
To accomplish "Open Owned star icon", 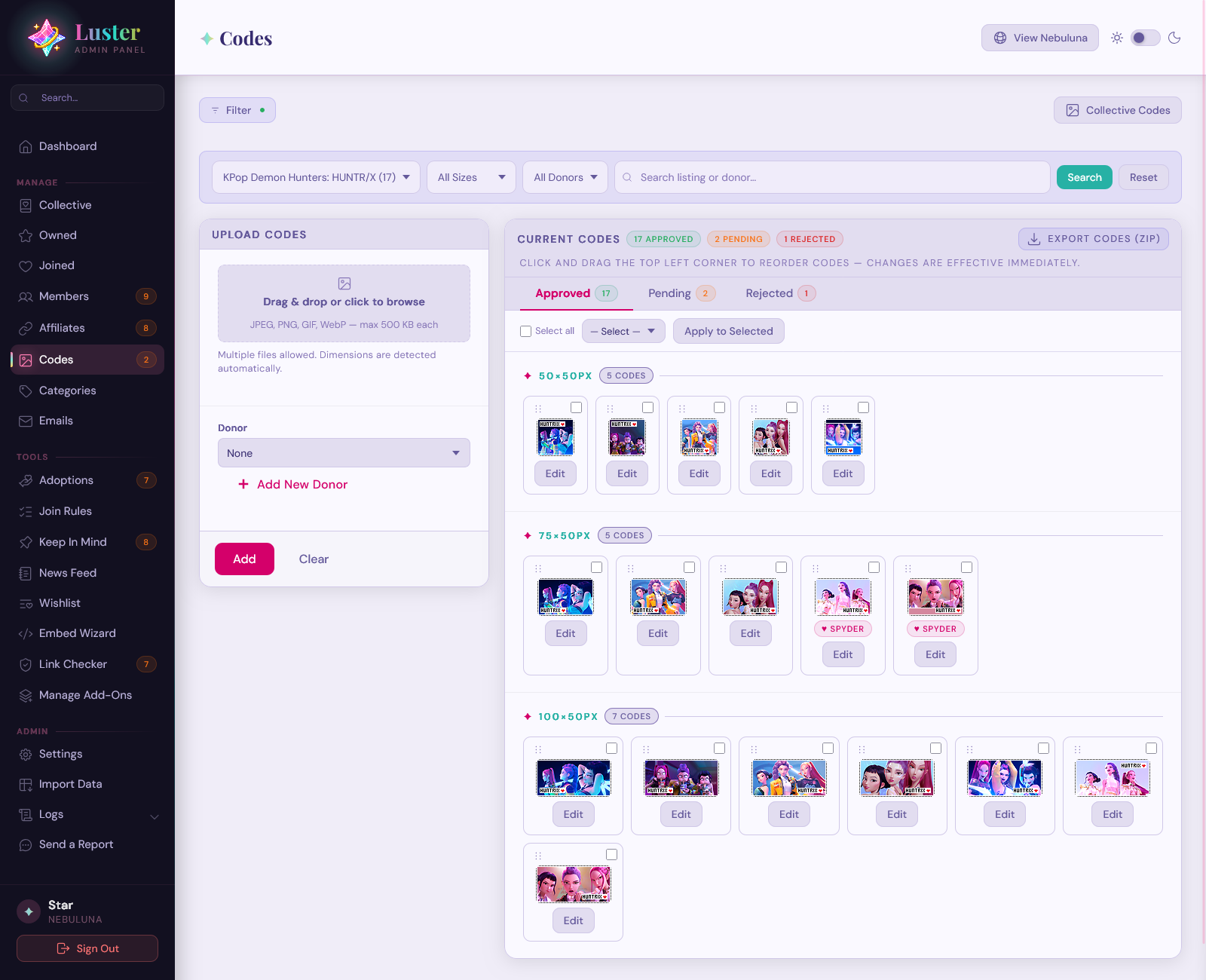I will click(26, 236).
